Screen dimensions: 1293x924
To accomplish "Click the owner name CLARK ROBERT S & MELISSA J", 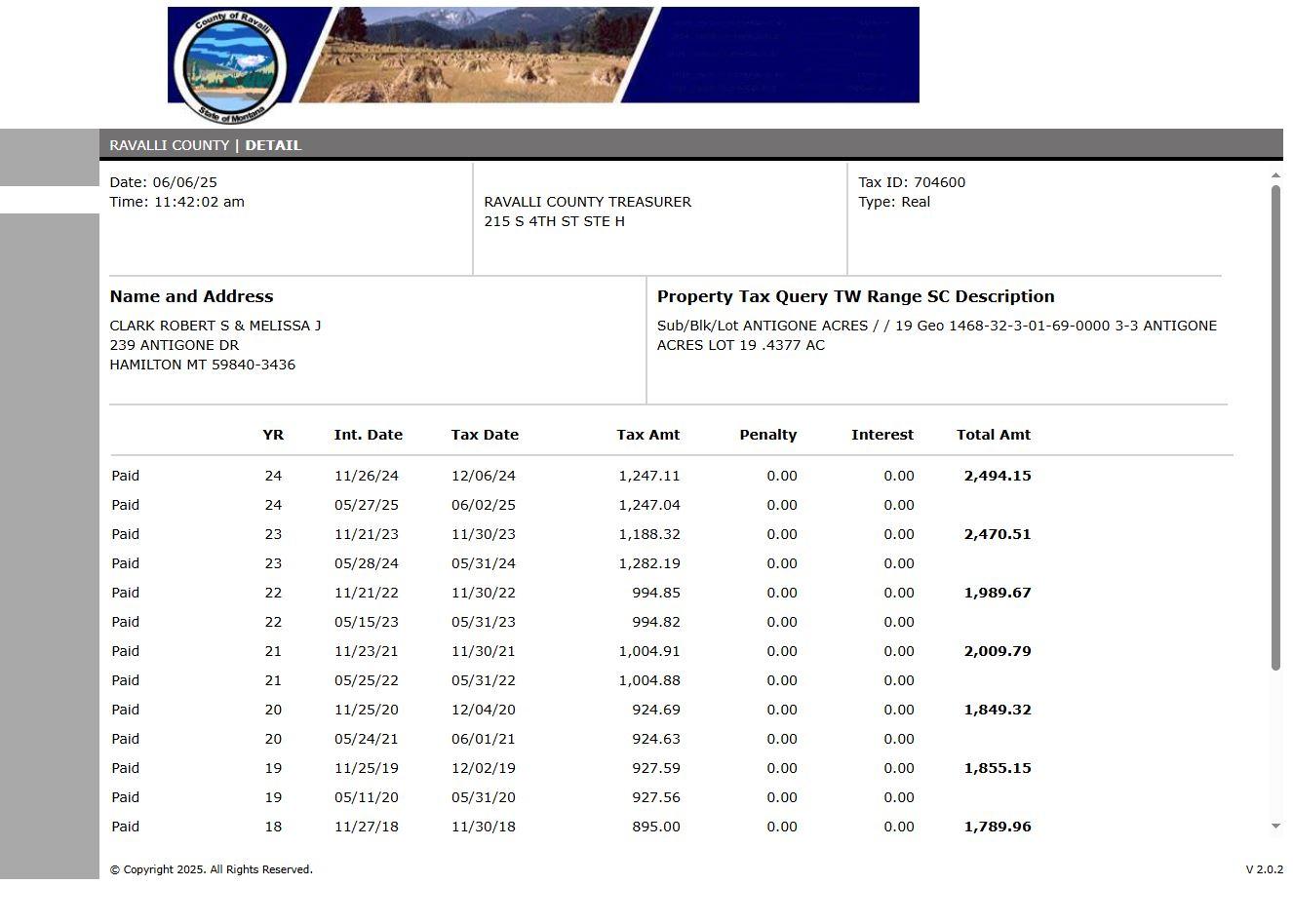I will click(x=215, y=326).
